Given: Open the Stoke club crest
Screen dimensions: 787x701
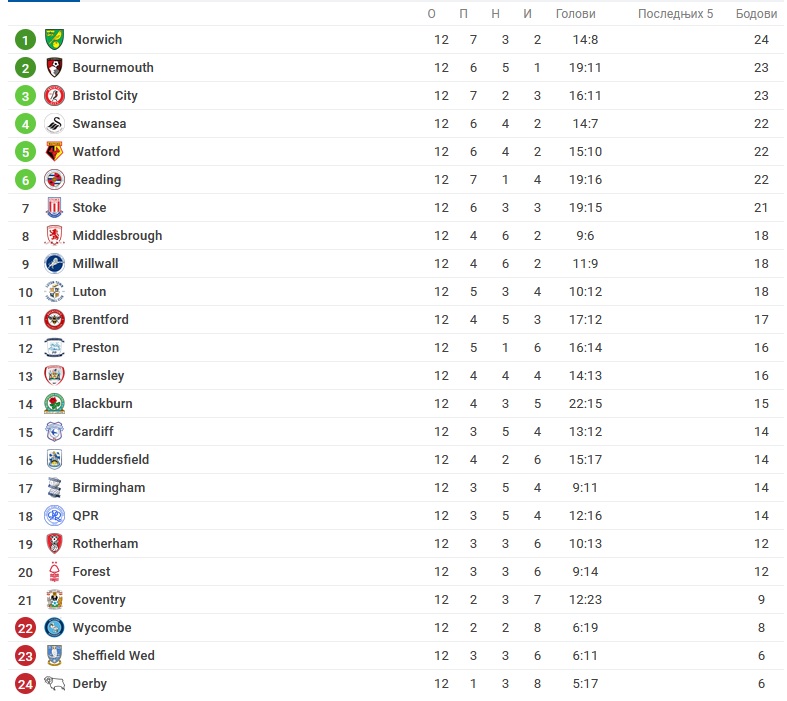Looking at the screenshot, I should pos(54,208).
